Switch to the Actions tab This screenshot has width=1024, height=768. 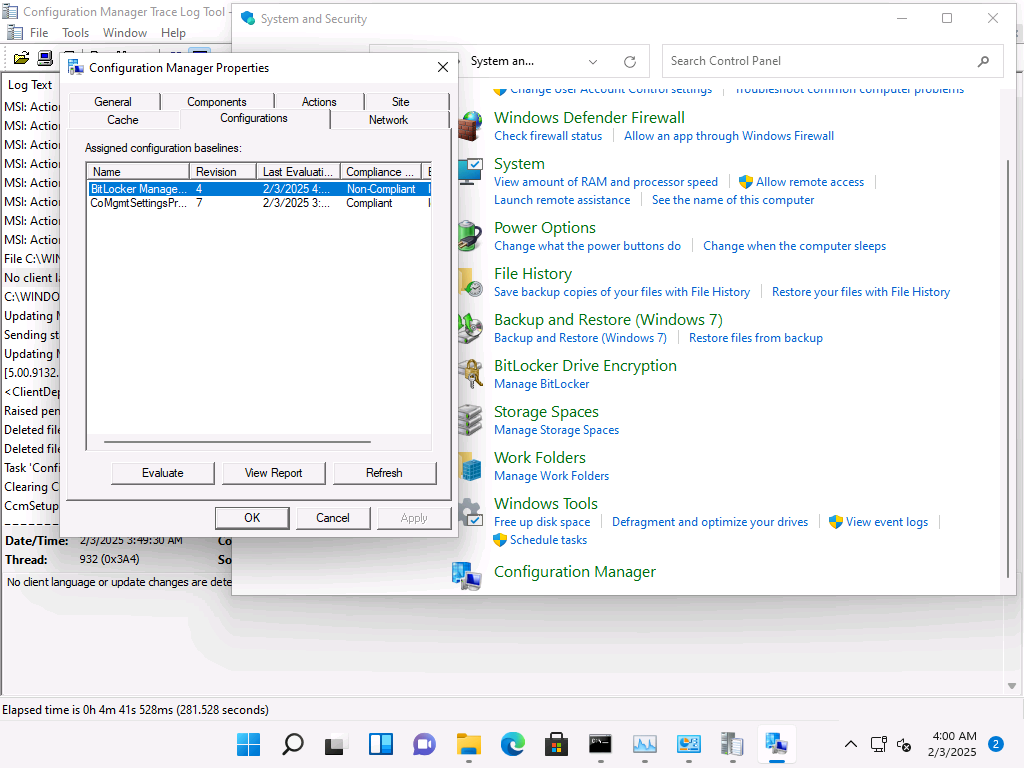[319, 102]
